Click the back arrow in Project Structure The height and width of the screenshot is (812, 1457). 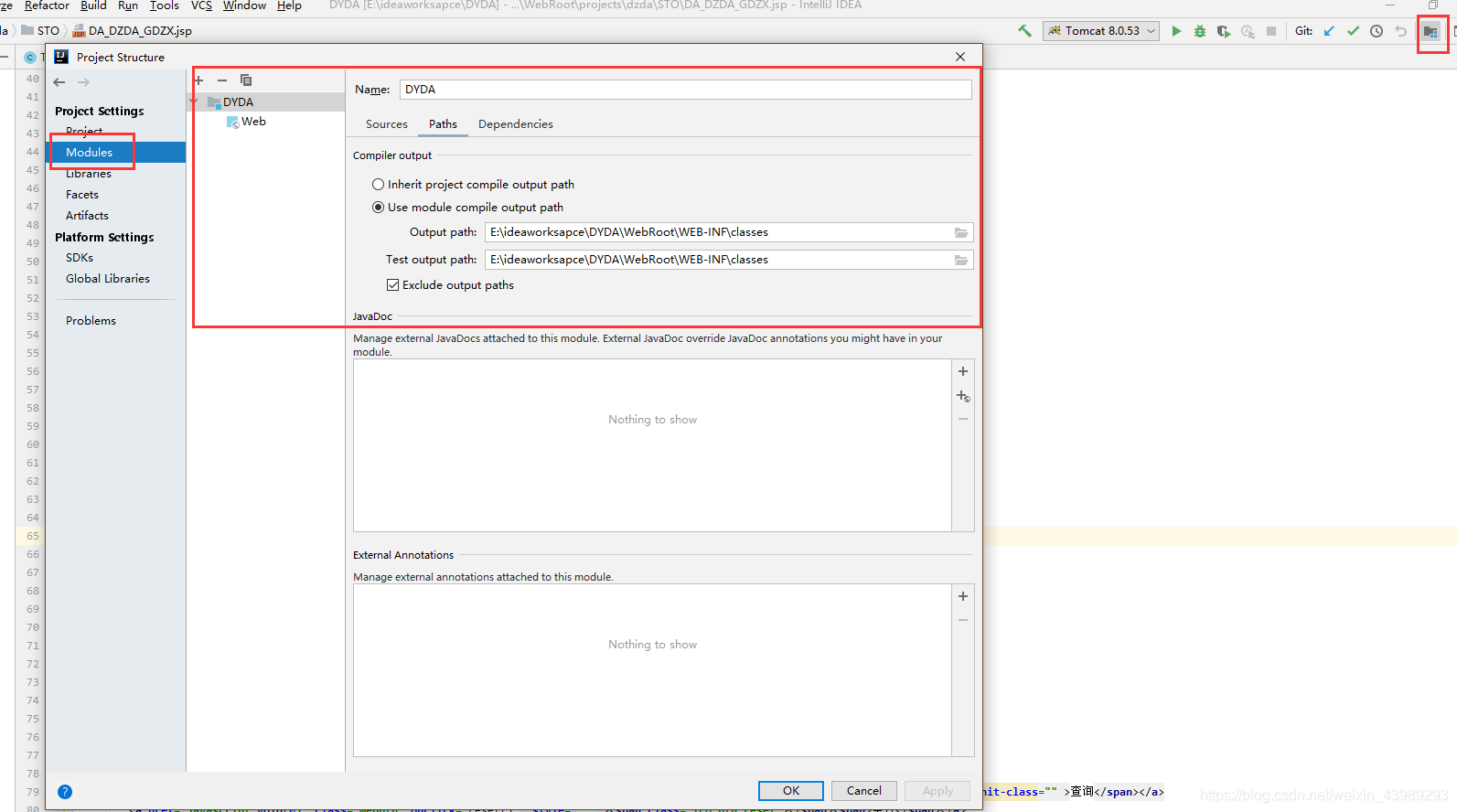tap(59, 82)
